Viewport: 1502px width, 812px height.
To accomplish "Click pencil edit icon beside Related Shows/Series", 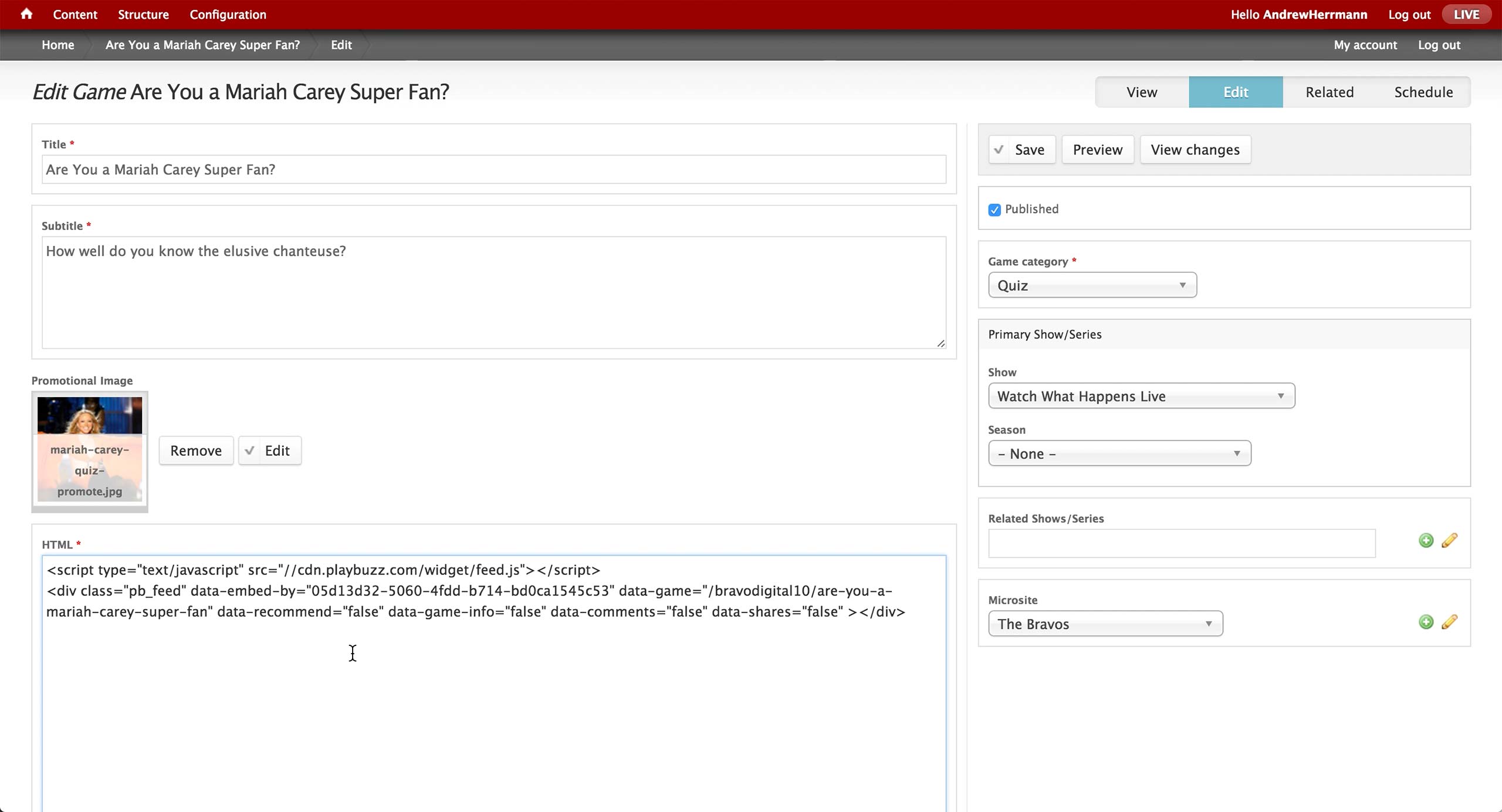I will 1449,540.
